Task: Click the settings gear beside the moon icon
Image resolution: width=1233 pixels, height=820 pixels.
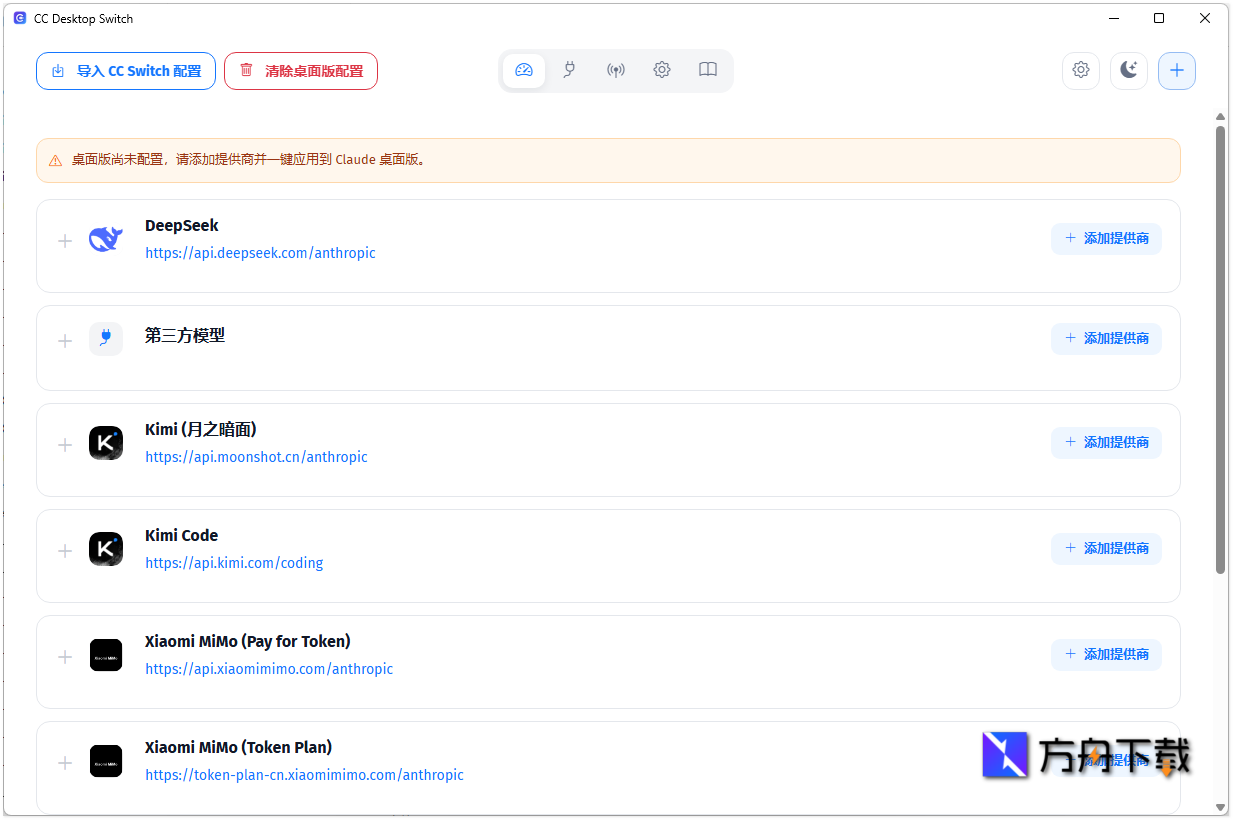Action: pyautogui.click(x=1081, y=70)
